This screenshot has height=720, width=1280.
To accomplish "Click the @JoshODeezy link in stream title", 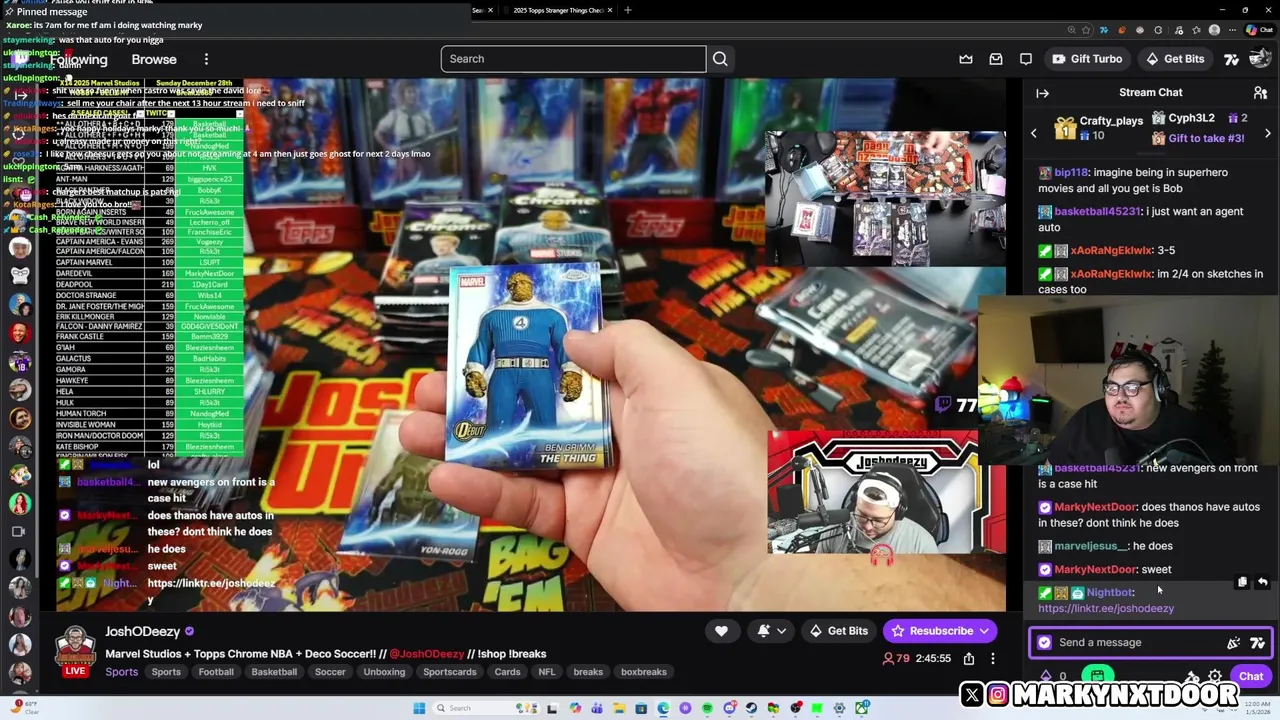I will pos(427,654).
